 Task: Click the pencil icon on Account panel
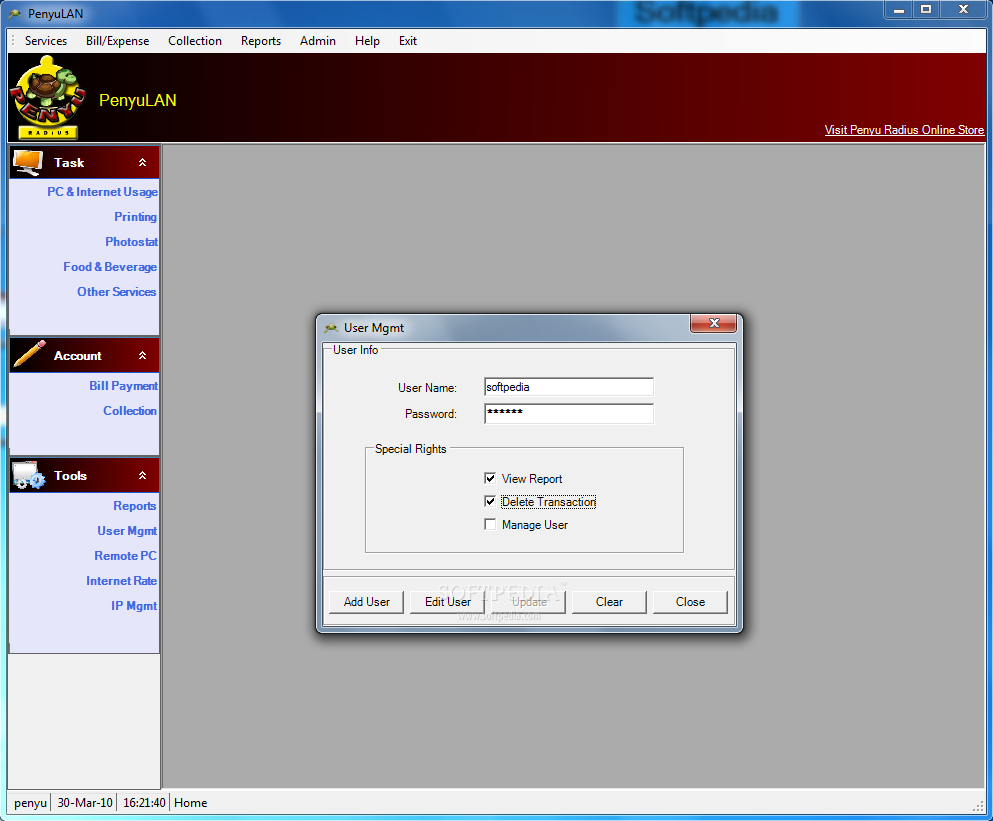pyautogui.click(x=29, y=355)
